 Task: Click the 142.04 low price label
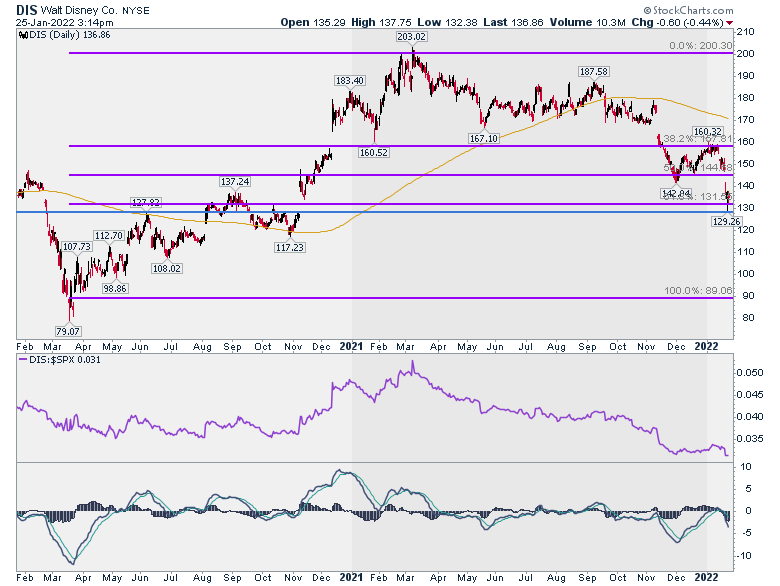676,193
